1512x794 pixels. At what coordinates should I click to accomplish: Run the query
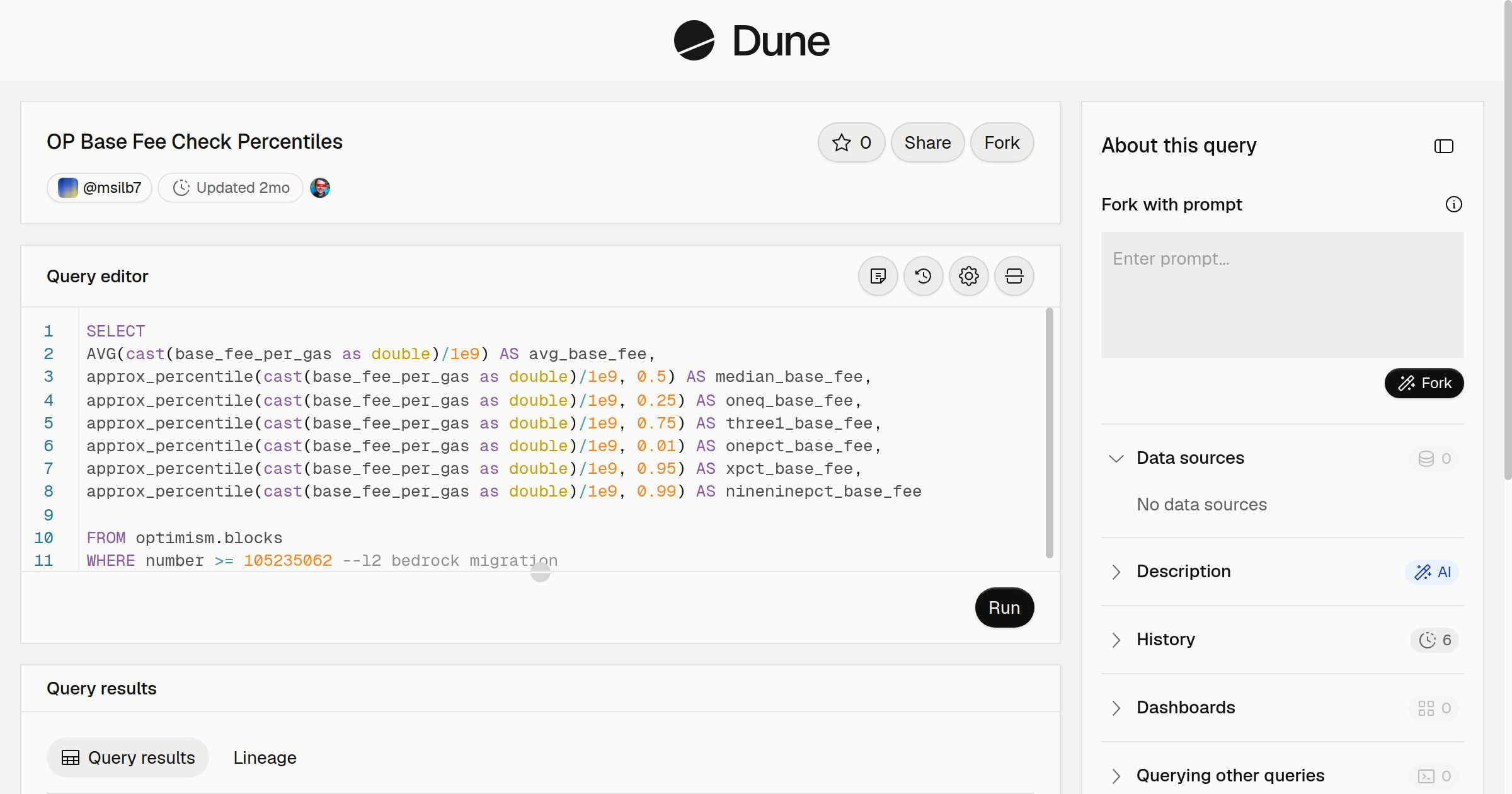(1004, 607)
